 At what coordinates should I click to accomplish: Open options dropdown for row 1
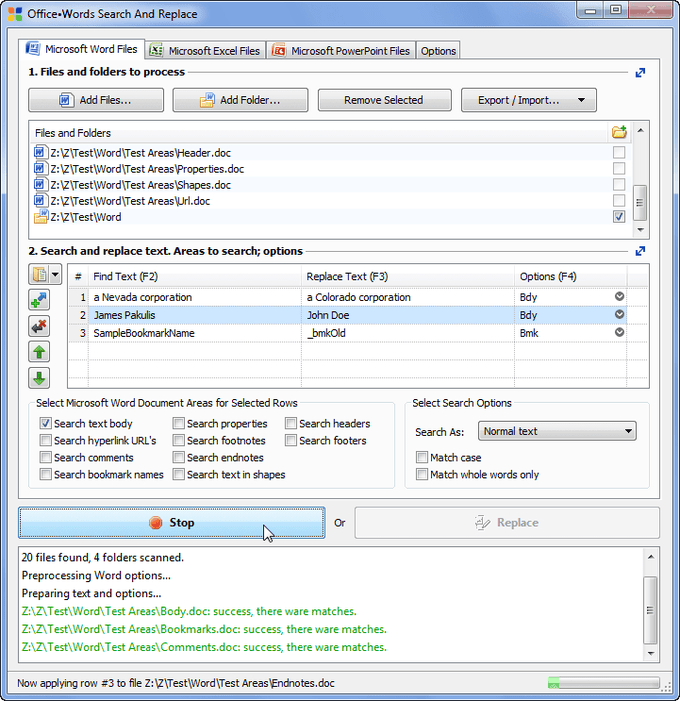click(x=619, y=296)
